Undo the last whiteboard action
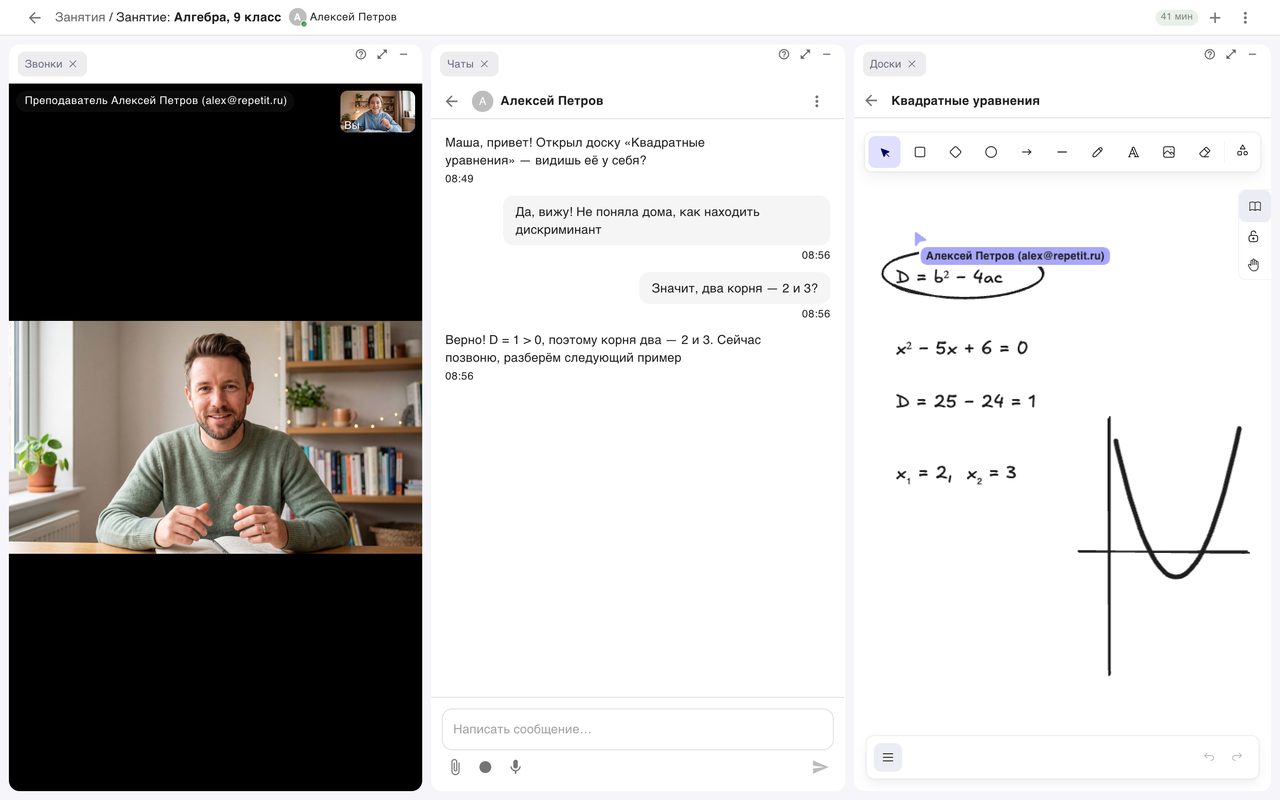The width and height of the screenshot is (1280, 800). click(x=1209, y=757)
